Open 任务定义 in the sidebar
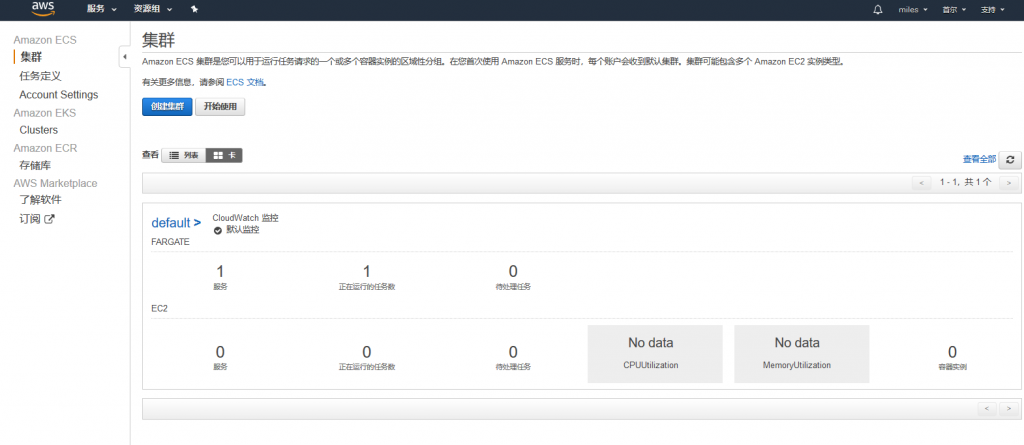The height and width of the screenshot is (445, 1024). click(x=40, y=76)
